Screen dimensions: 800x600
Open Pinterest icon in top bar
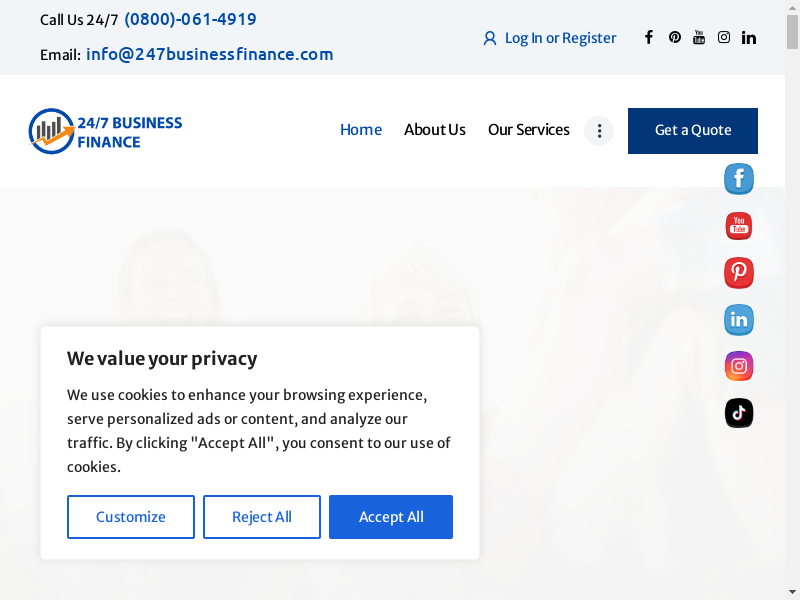pos(675,37)
